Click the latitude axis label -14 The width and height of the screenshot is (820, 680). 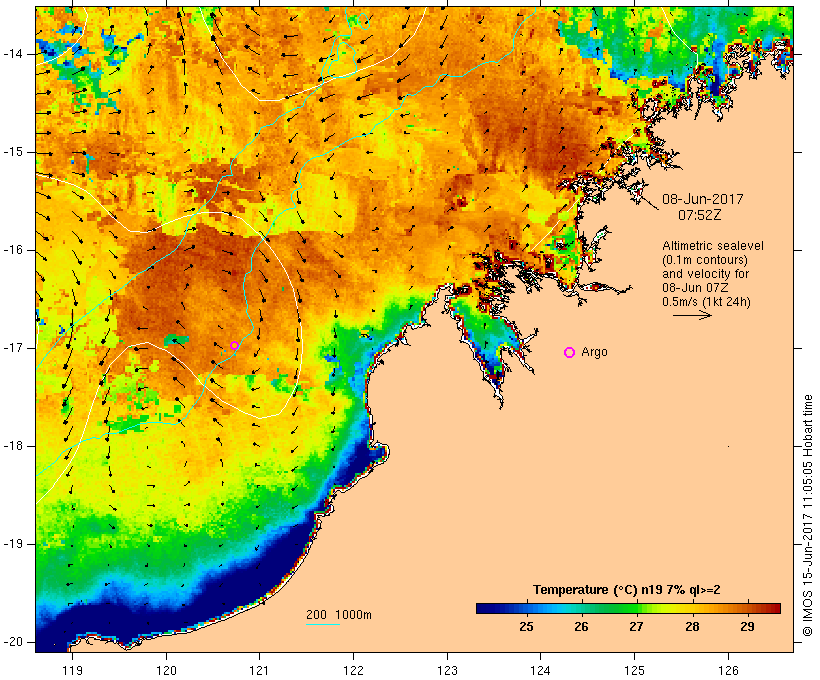(x=13, y=54)
